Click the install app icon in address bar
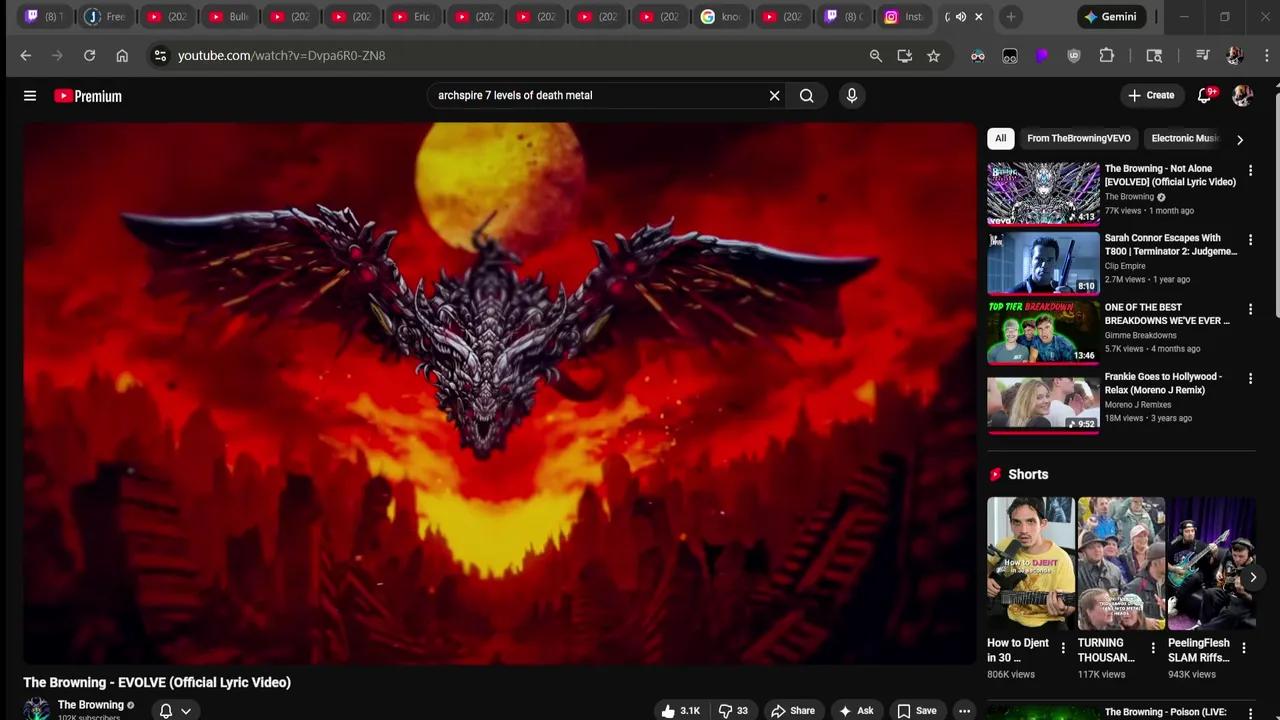Viewport: 1280px width, 720px height. 905,56
